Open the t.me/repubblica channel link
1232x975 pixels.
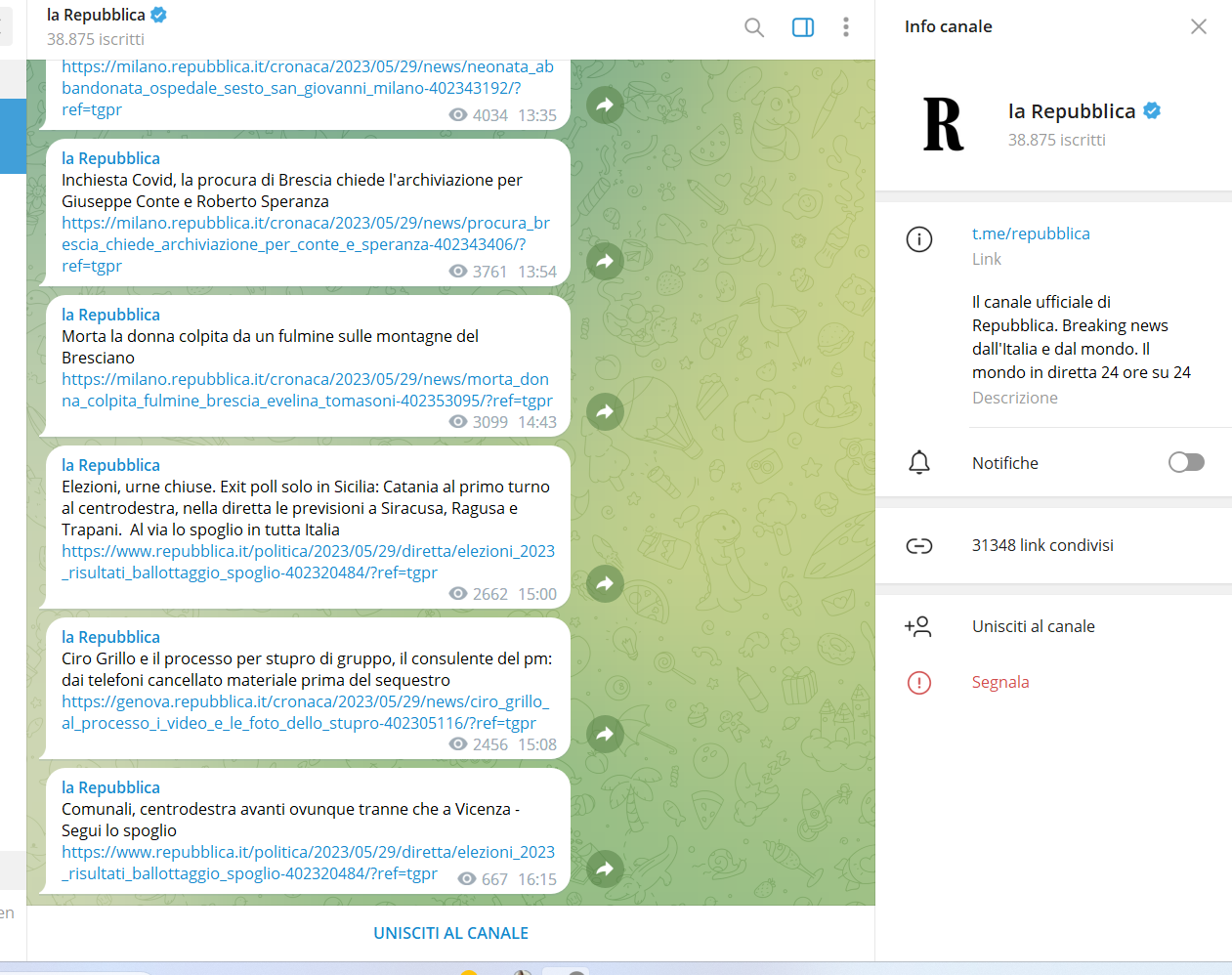1030,233
